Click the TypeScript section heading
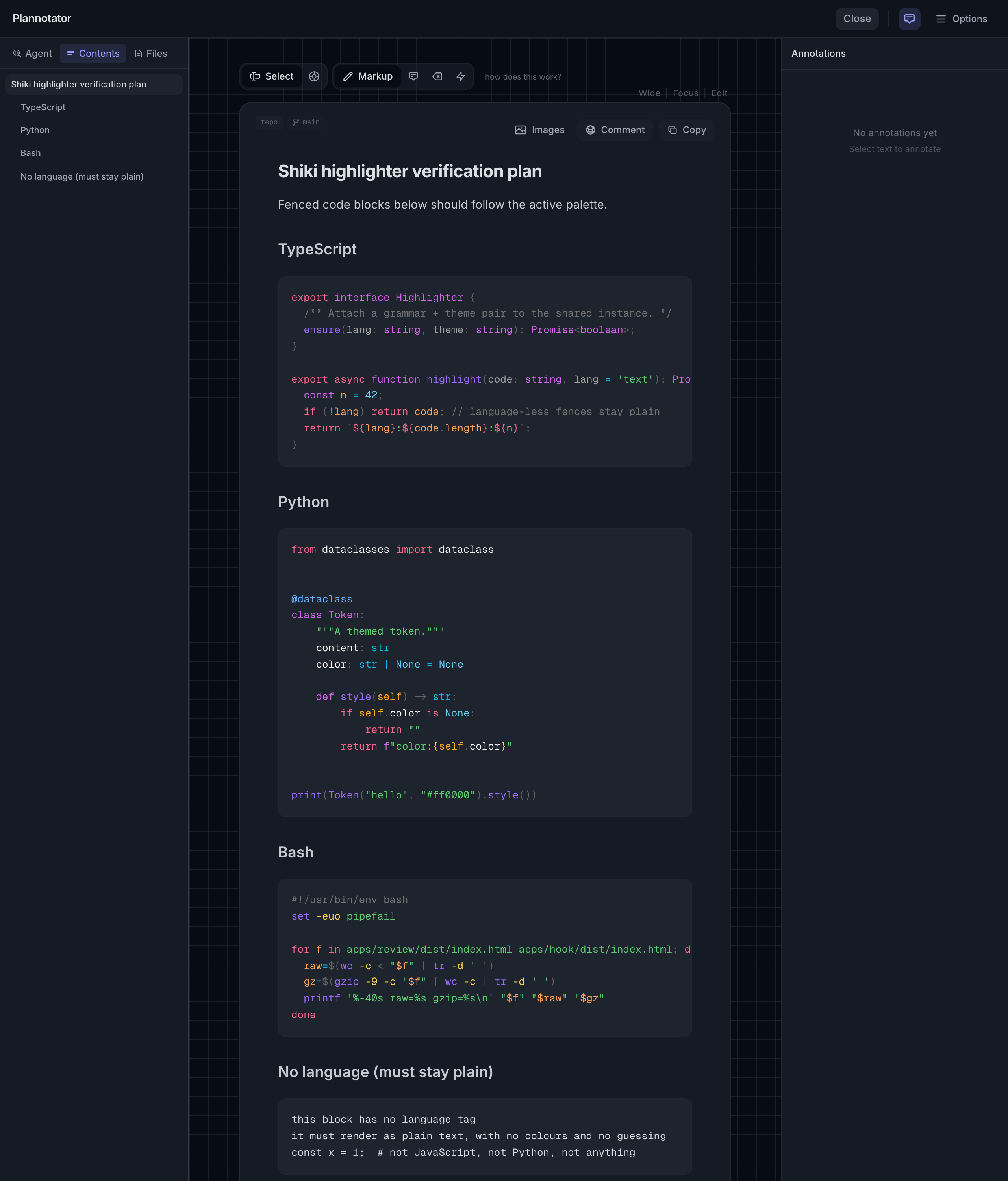The height and width of the screenshot is (1181, 1008). (317, 249)
